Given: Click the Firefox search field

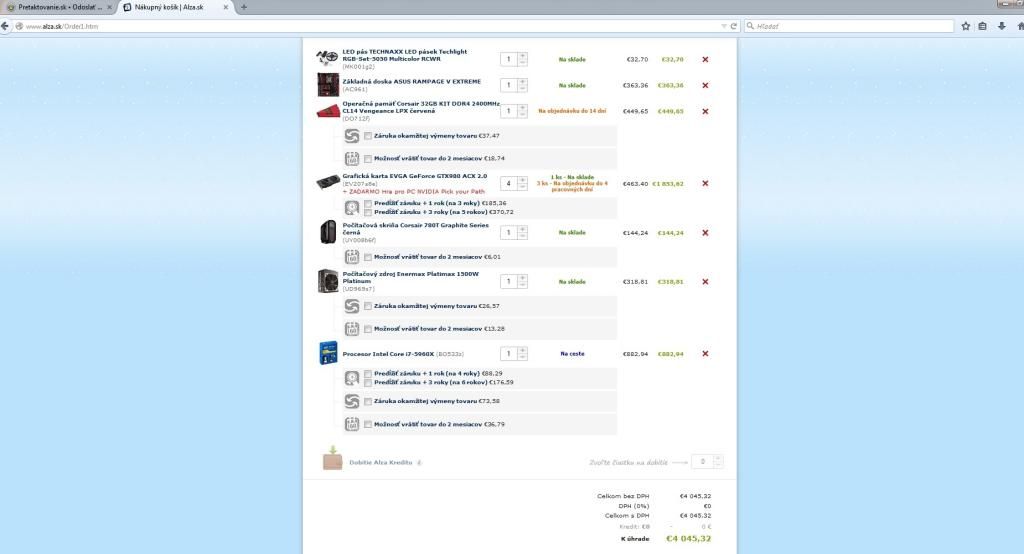Looking at the screenshot, I should click(850, 26).
